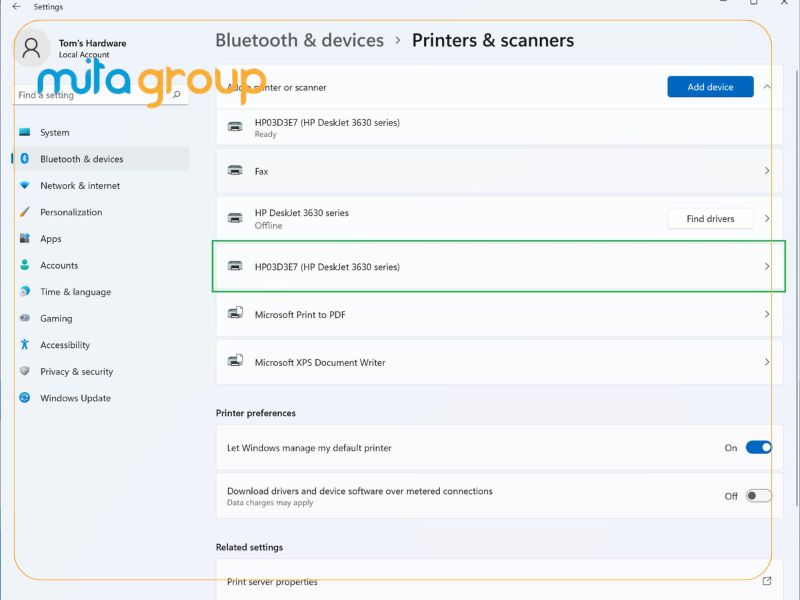Screen dimensions: 800x600
Task: Open Apps settings category
Action: [x=100, y=238]
